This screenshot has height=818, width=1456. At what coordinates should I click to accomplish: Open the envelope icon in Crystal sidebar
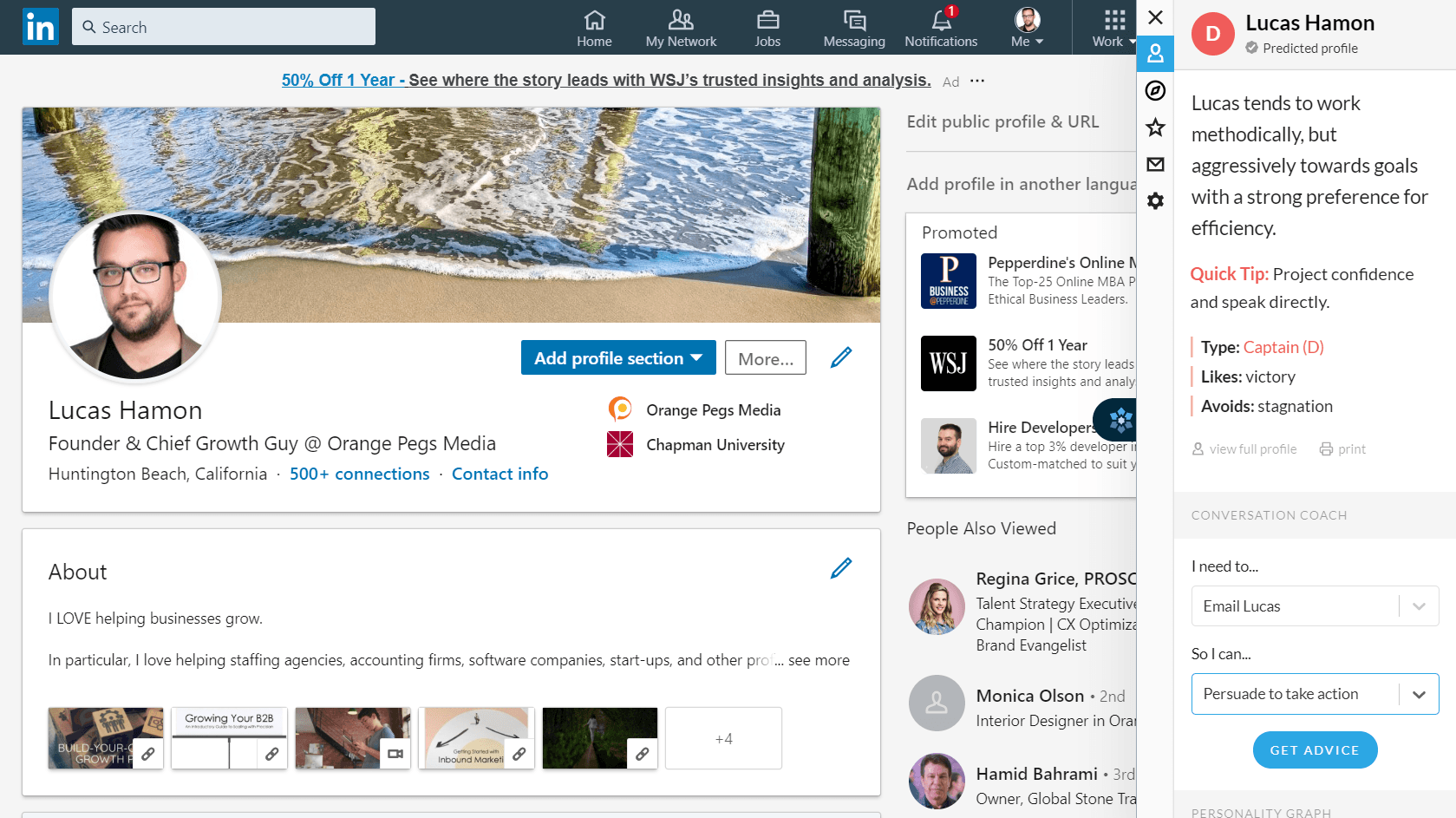click(x=1155, y=165)
